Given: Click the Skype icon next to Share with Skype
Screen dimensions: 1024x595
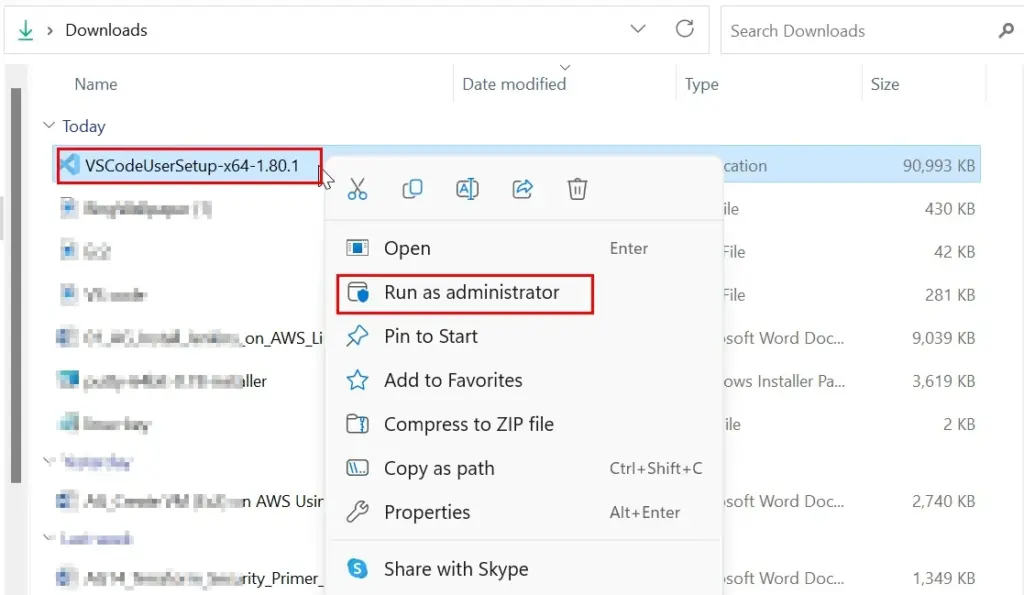Looking at the screenshot, I should pos(357,568).
